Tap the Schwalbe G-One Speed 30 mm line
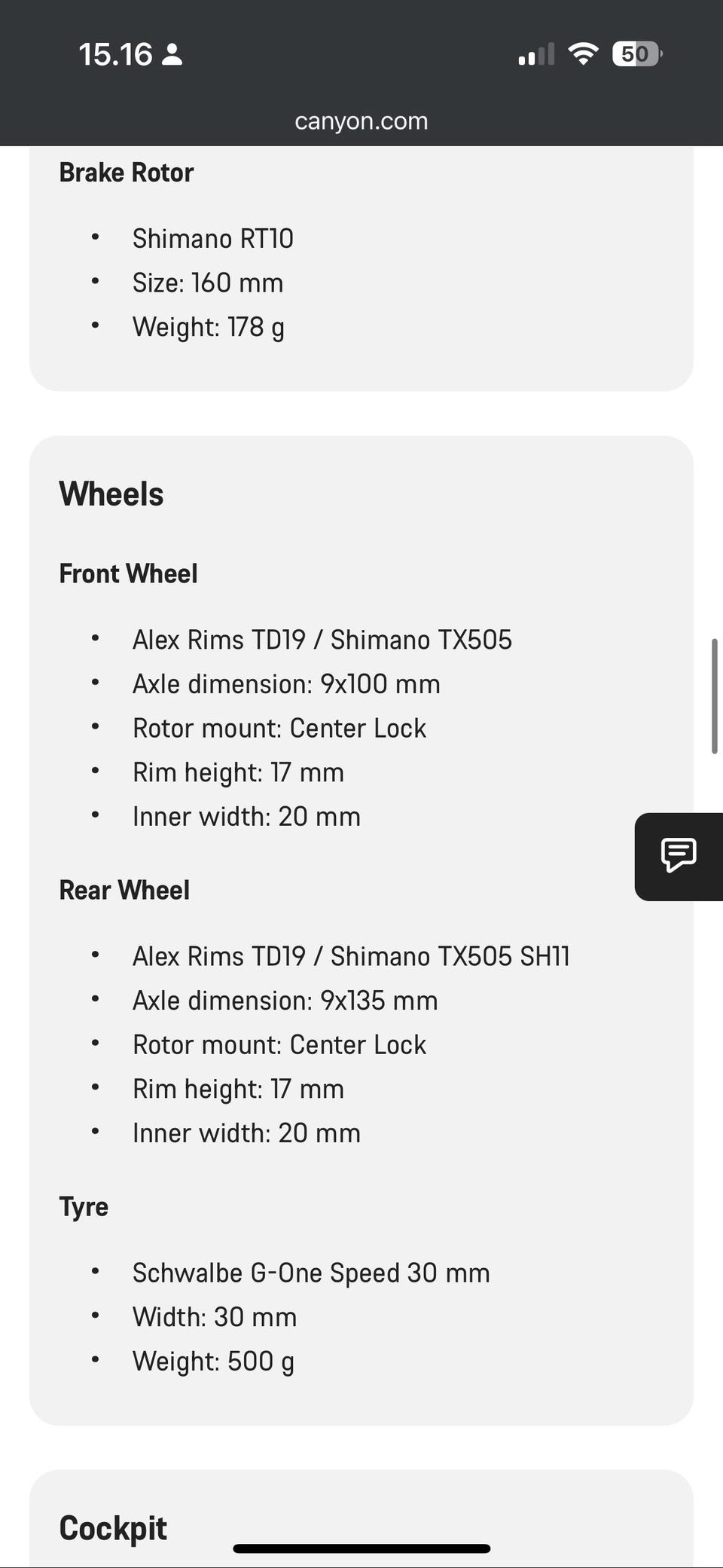 [311, 1273]
